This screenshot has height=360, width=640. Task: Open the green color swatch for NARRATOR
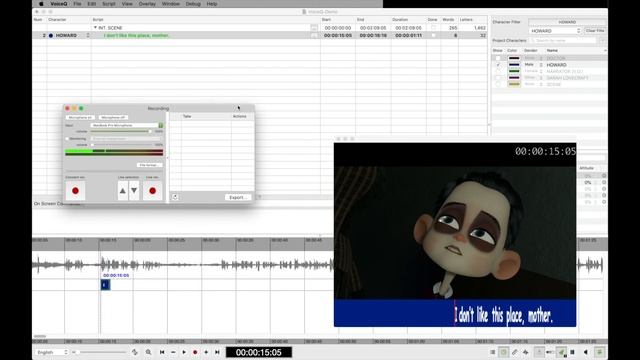514,71
